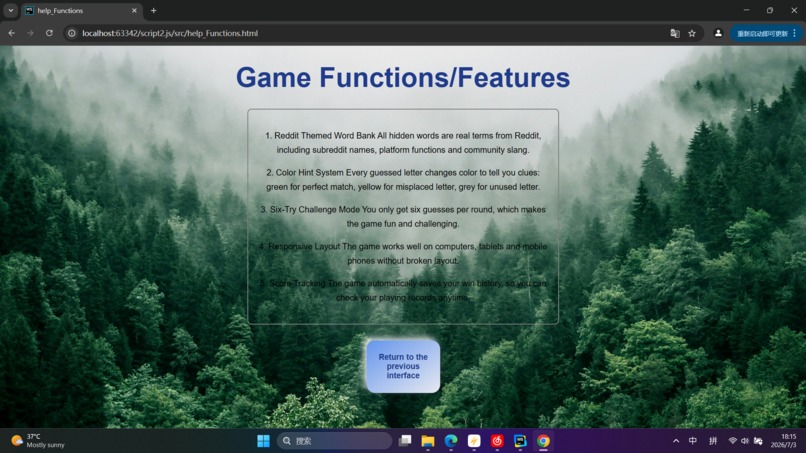Image resolution: width=806 pixels, height=453 pixels.
Task: Launch Microsoft Edge from the taskbar
Action: click(x=451, y=441)
